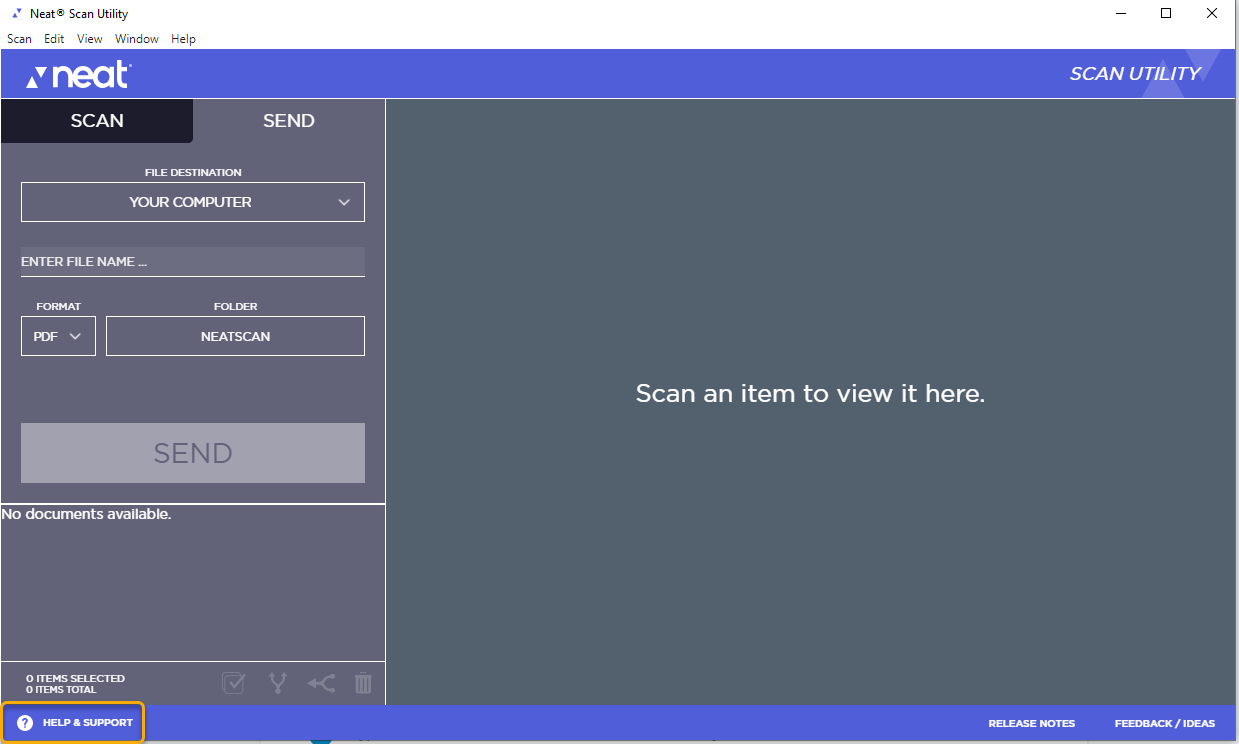Click the ENTER FILE NAME field
Image resolution: width=1239 pixels, height=744 pixels.
pyautogui.click(x=192, y=261)
